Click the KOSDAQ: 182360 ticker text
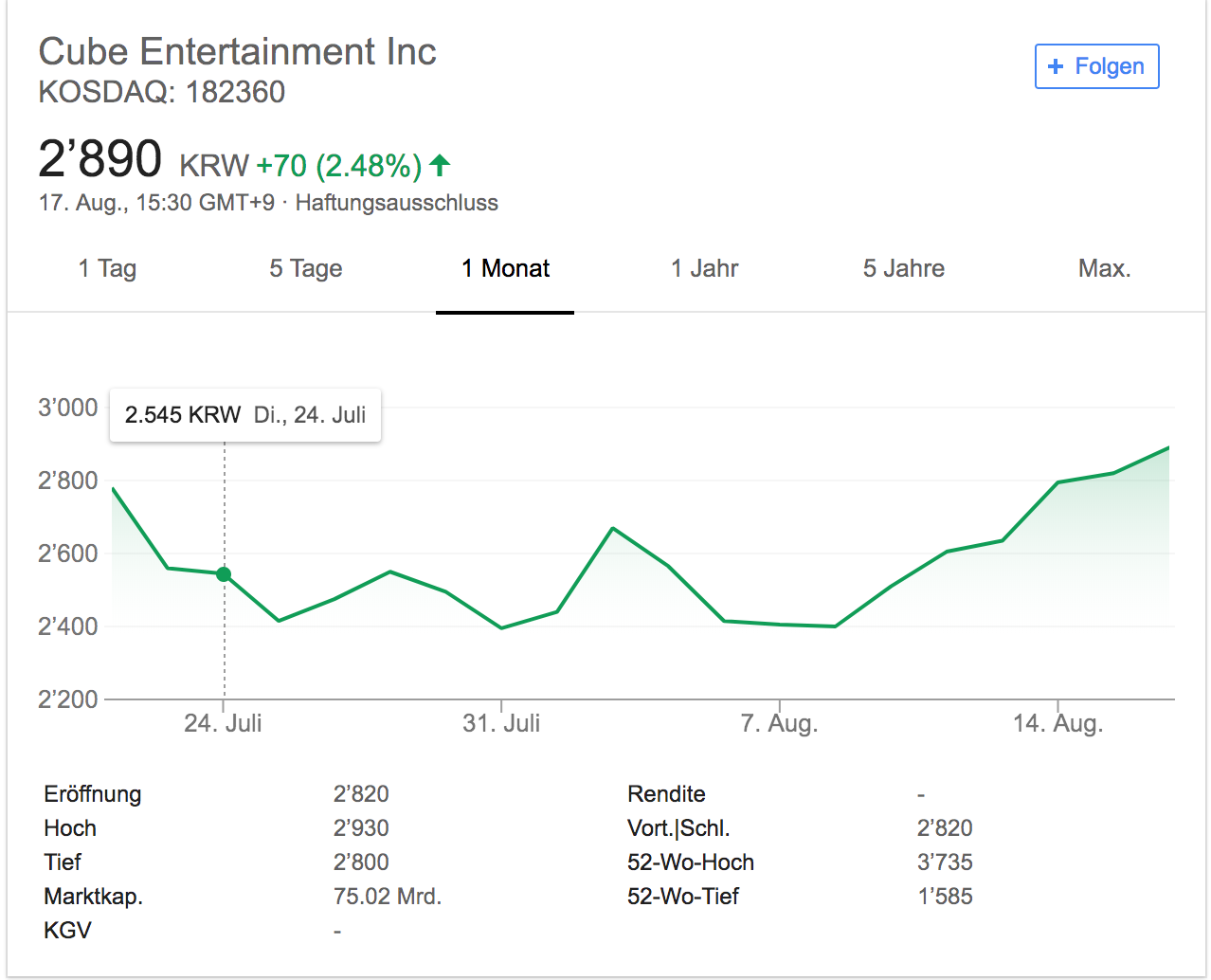The width and height of the screenshot is (1211, 980). tap(161, 92)
